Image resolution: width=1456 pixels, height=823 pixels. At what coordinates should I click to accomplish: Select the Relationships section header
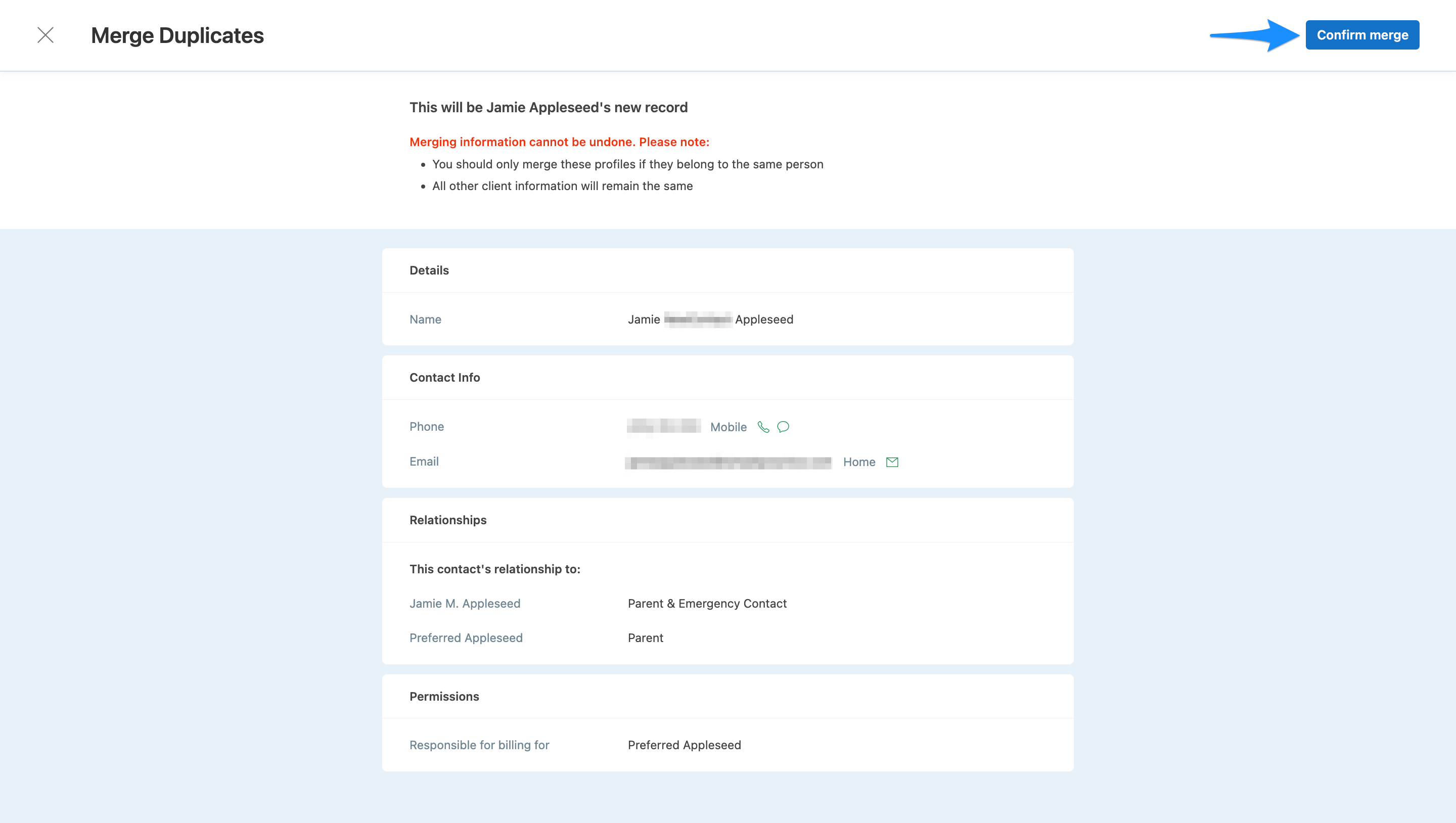(447, 520)
